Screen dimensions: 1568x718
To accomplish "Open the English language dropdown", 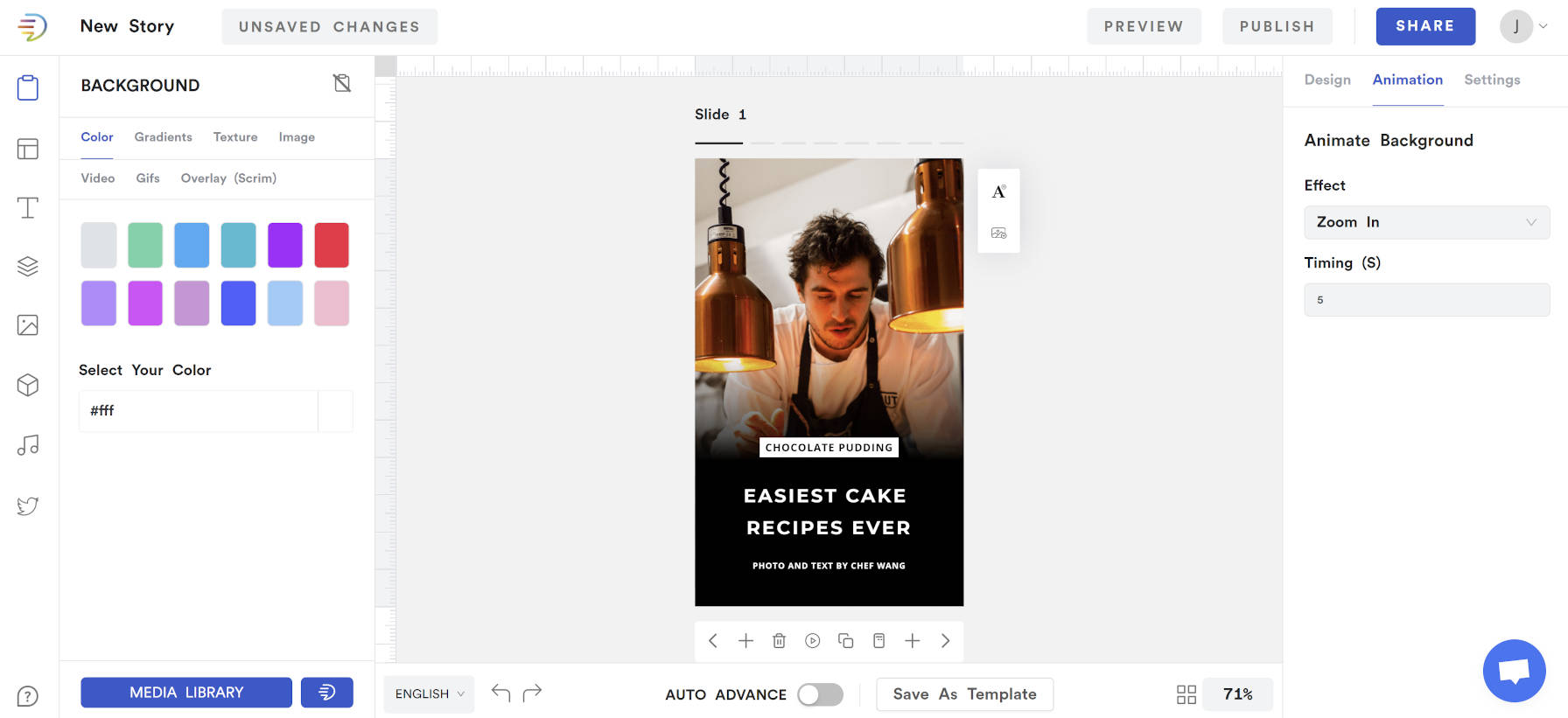I will pyautogui.click(x=429, y=694).
